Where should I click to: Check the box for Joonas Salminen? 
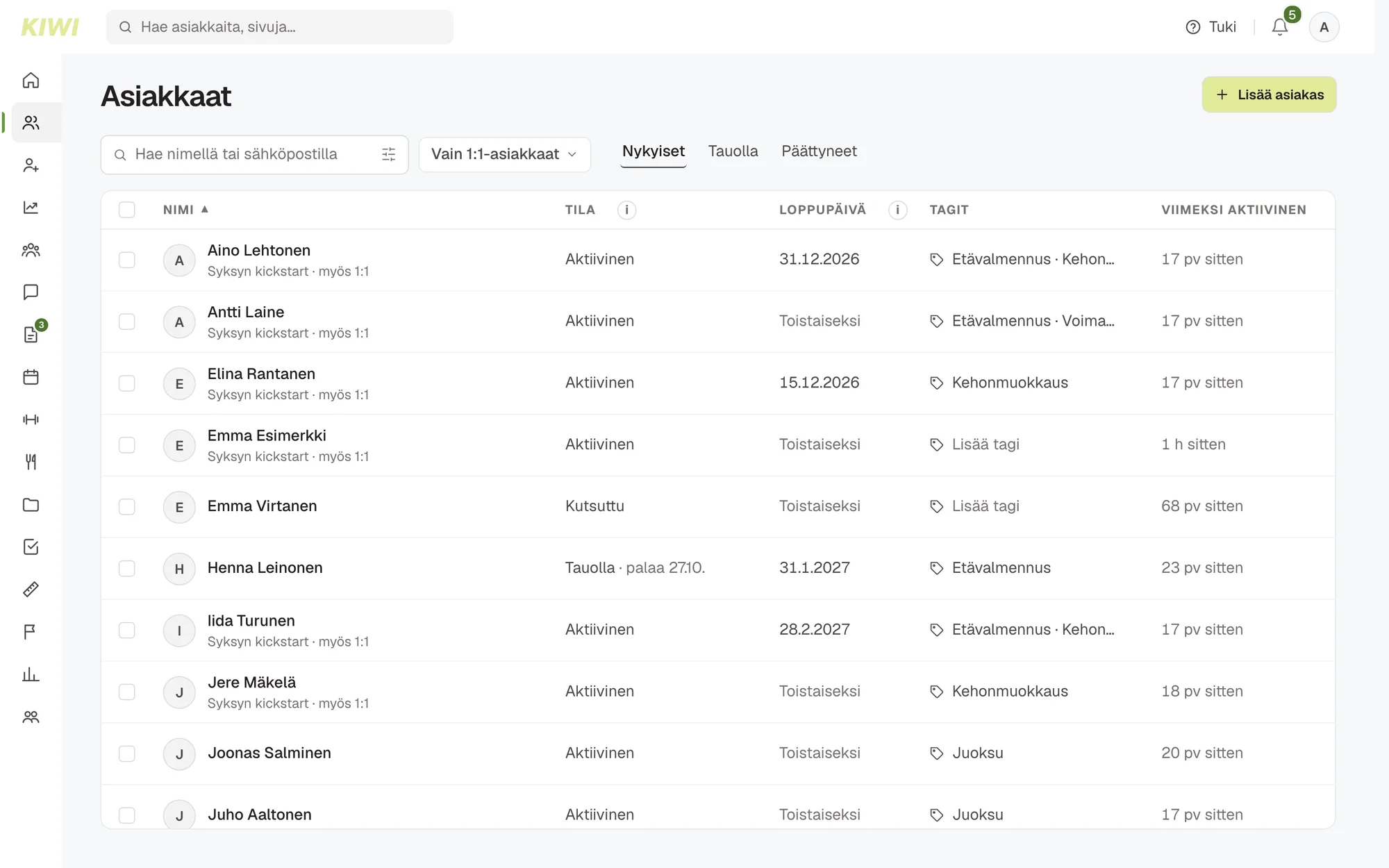click(126, 753)
